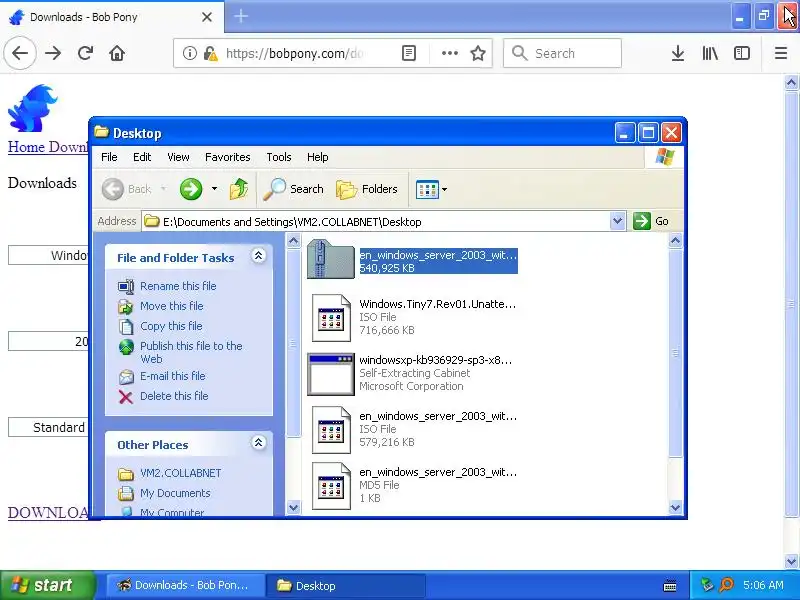Toggle the Folders pane button

[367, 189]
